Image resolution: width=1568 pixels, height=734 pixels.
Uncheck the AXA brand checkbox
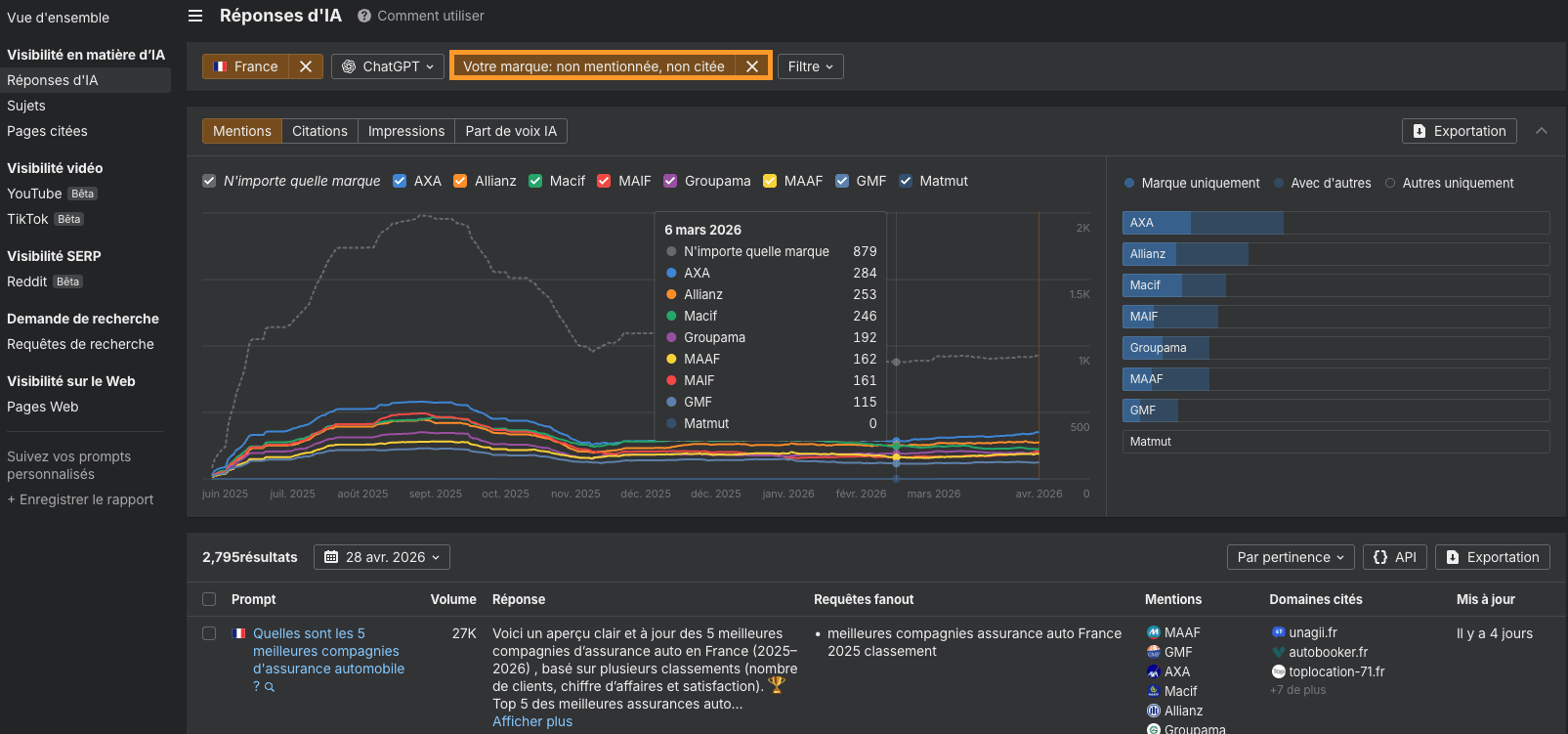(400, 181)
